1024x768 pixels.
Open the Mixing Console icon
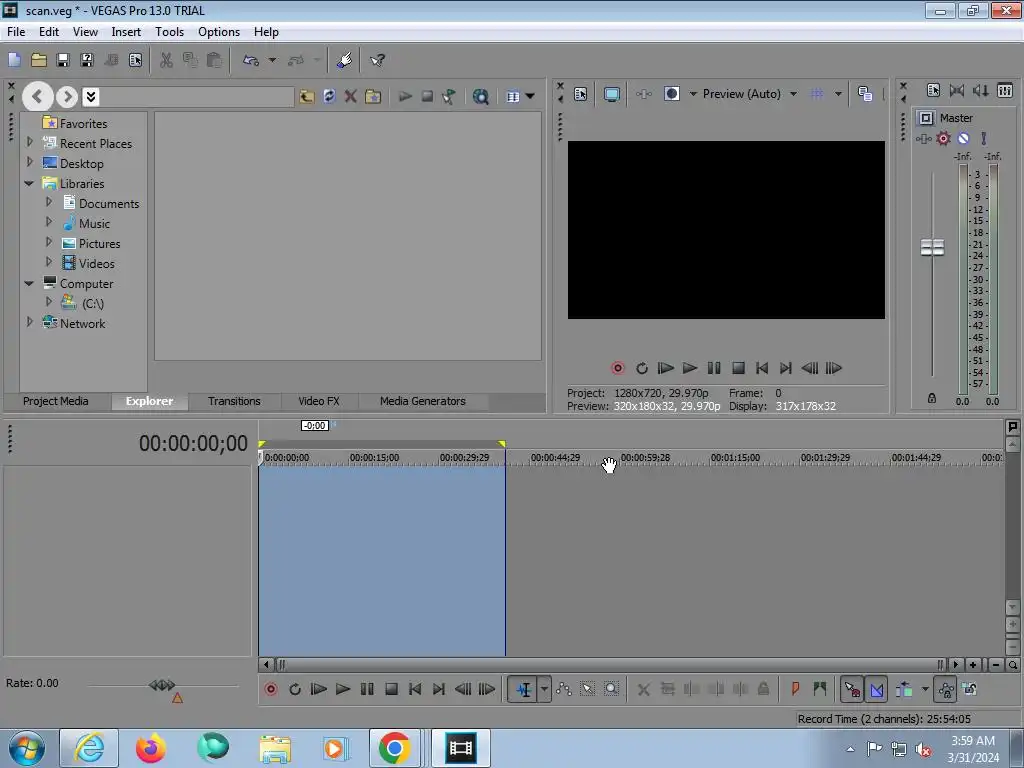pos(1005,90)
